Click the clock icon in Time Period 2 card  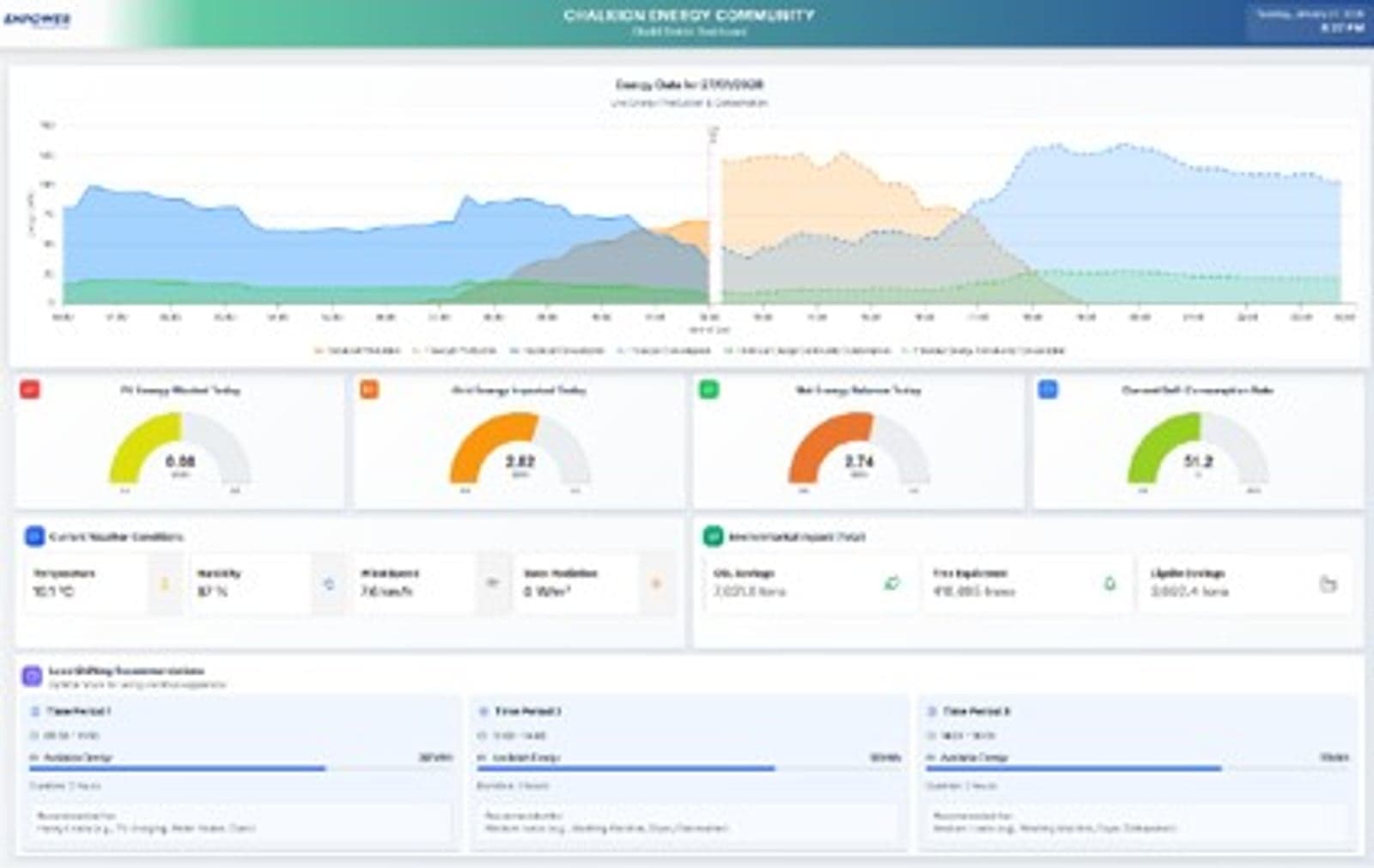point(483,736)
